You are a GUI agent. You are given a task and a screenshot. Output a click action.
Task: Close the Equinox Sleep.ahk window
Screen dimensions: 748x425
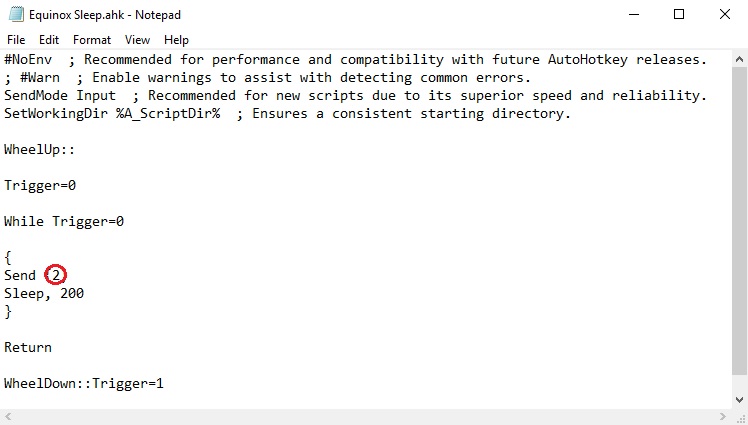click(725, 14)
